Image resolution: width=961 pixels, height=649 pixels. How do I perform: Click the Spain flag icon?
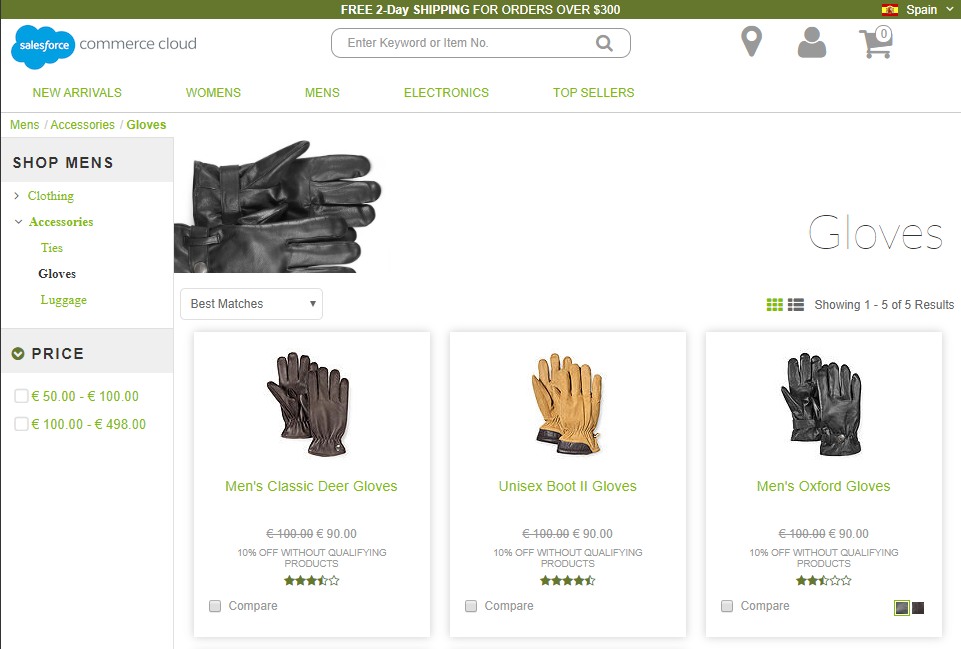pyautogui.click(x=889, y=9)
